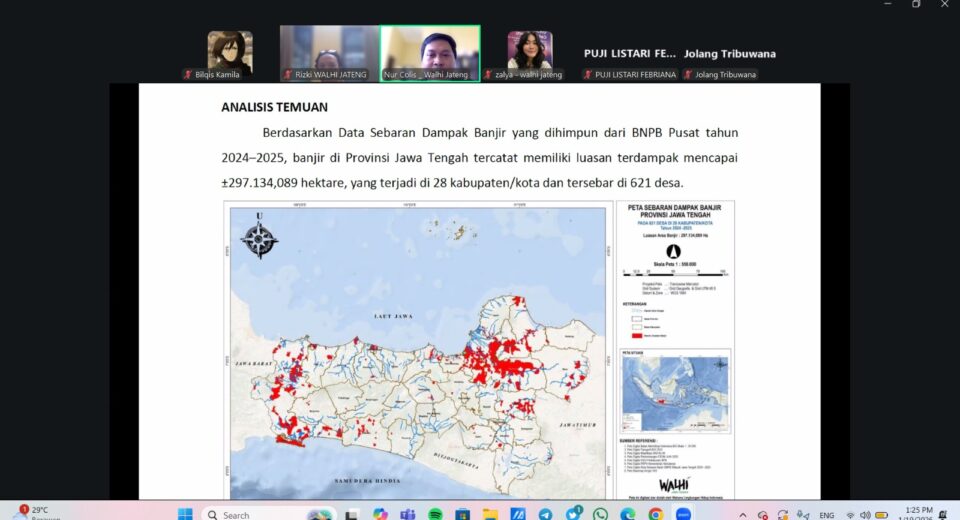
Task: Click the ANALISIS TEMUAN heading
Action: pyautogui.click(x=274, y=107)
